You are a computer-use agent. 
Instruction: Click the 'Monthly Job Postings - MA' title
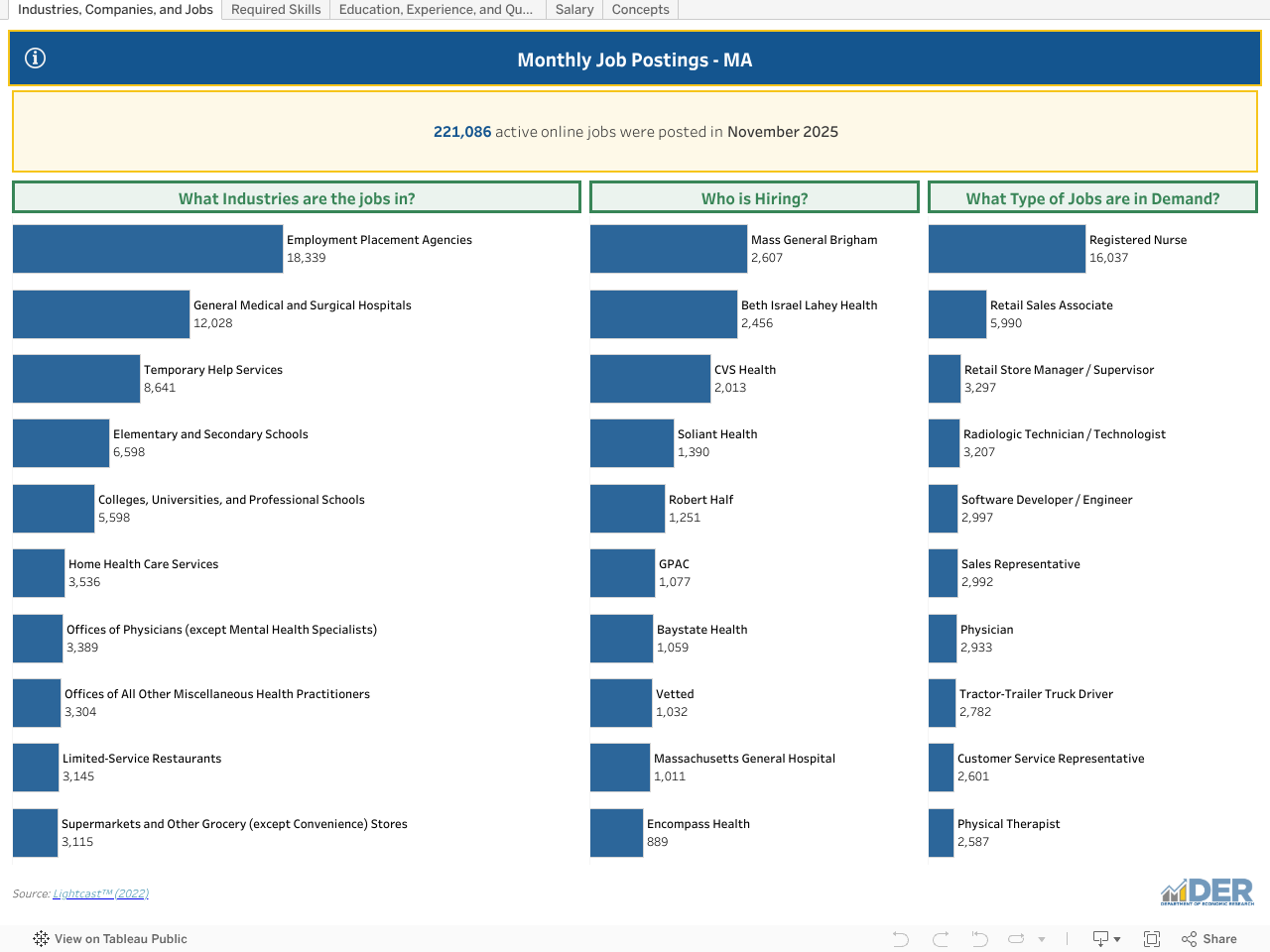[635, 59]
